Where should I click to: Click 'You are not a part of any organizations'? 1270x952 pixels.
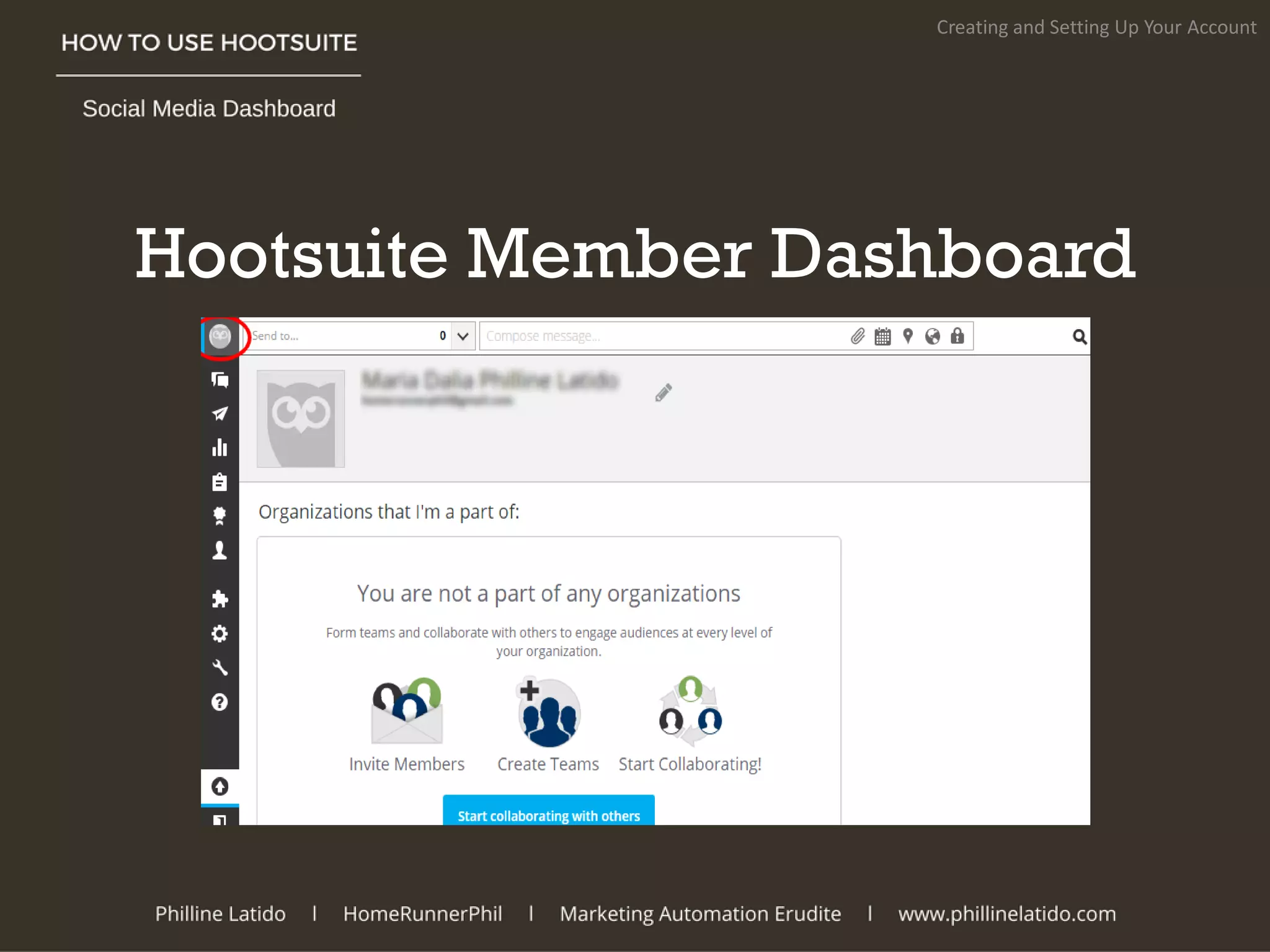(549, 594)
